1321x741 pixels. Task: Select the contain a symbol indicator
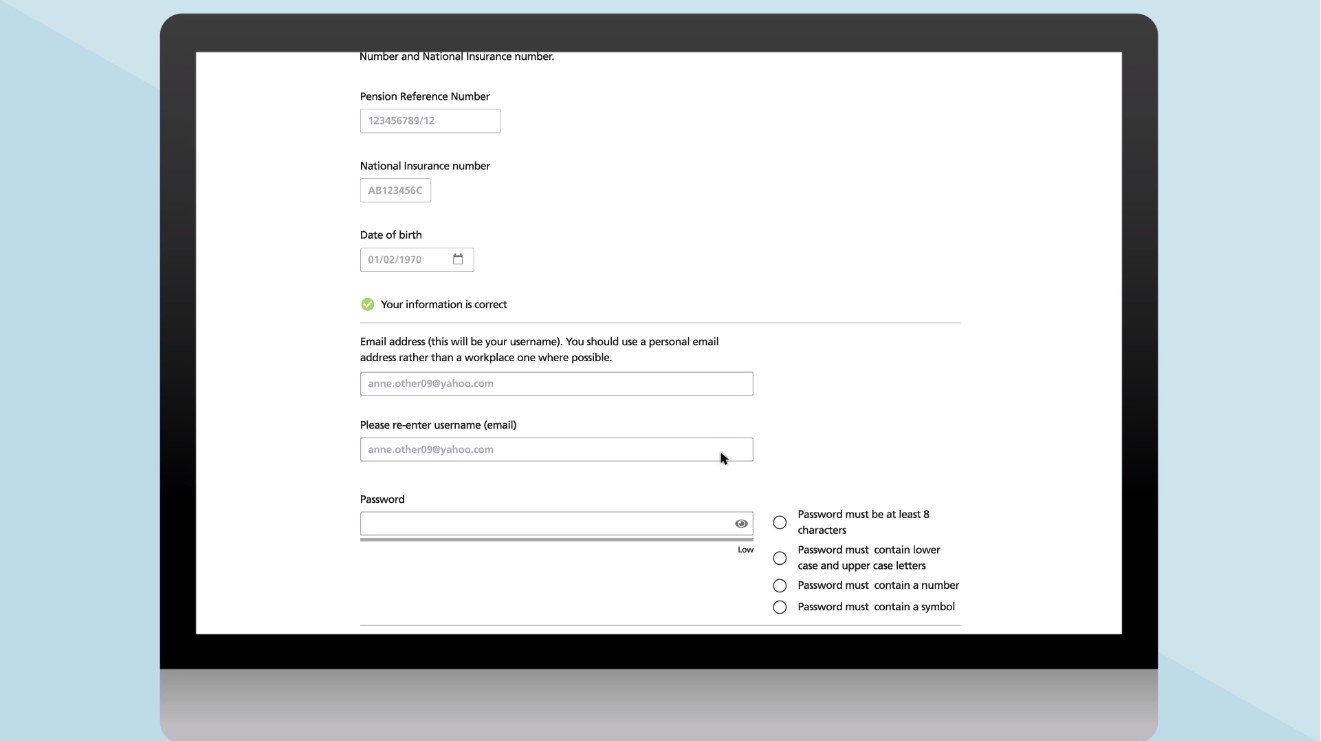(780, 607)
